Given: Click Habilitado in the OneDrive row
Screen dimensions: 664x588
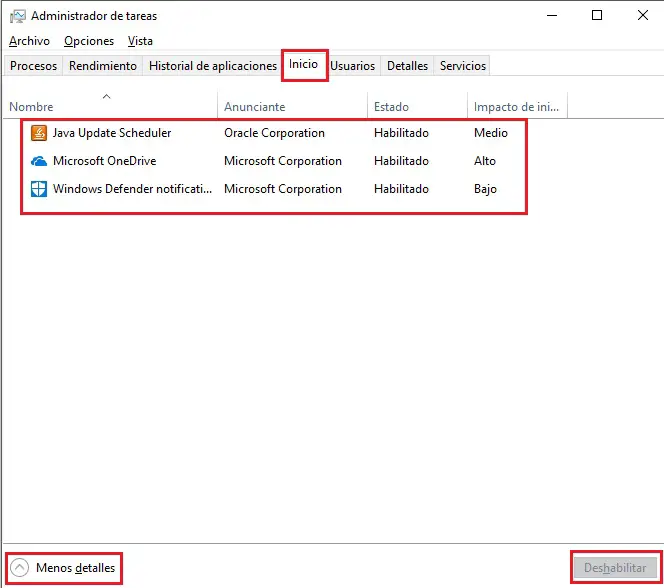Looking at the screenshot, I should (401, 161).
